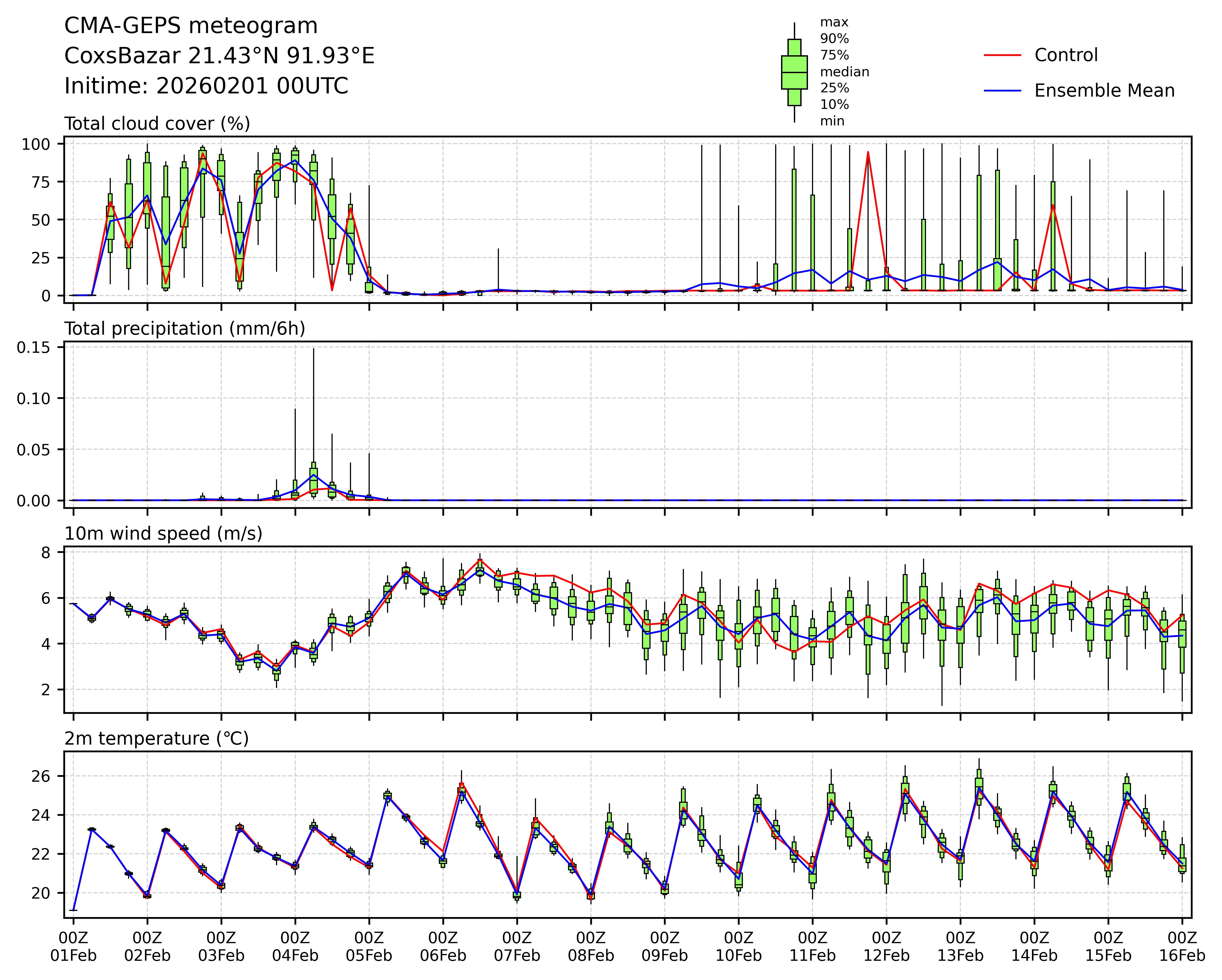
Task: Click the '26' temperature y-axis tick
Action: (41, 775)
